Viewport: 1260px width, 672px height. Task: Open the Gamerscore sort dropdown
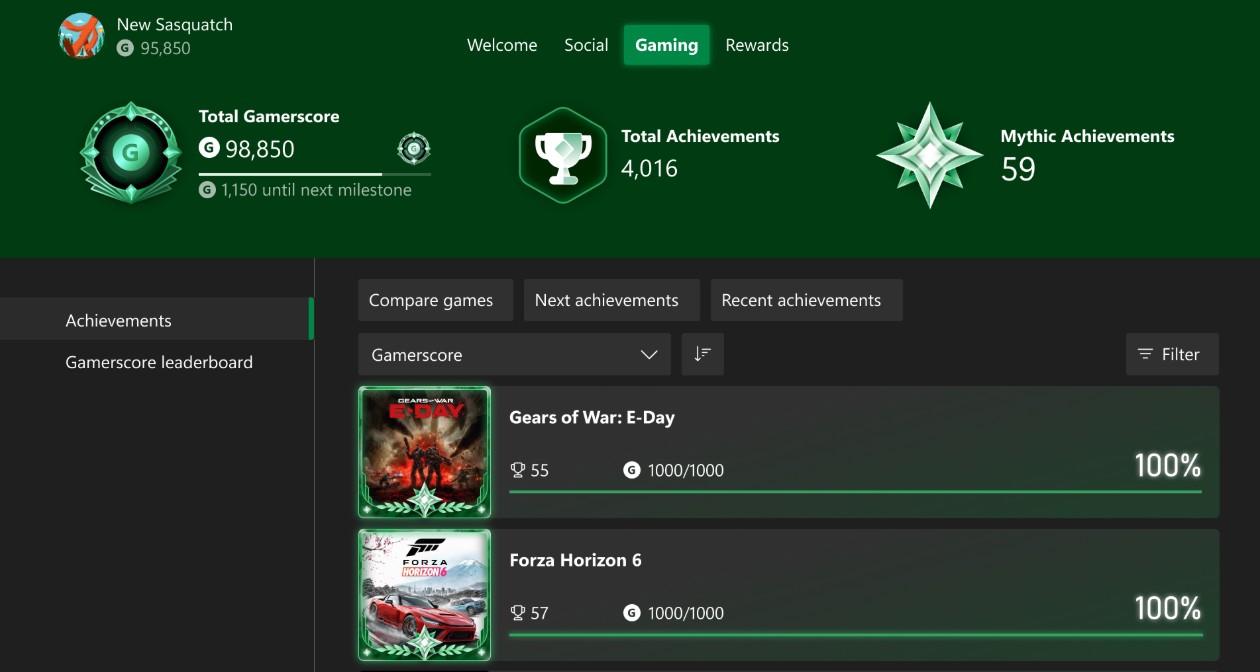coord(514,354)
